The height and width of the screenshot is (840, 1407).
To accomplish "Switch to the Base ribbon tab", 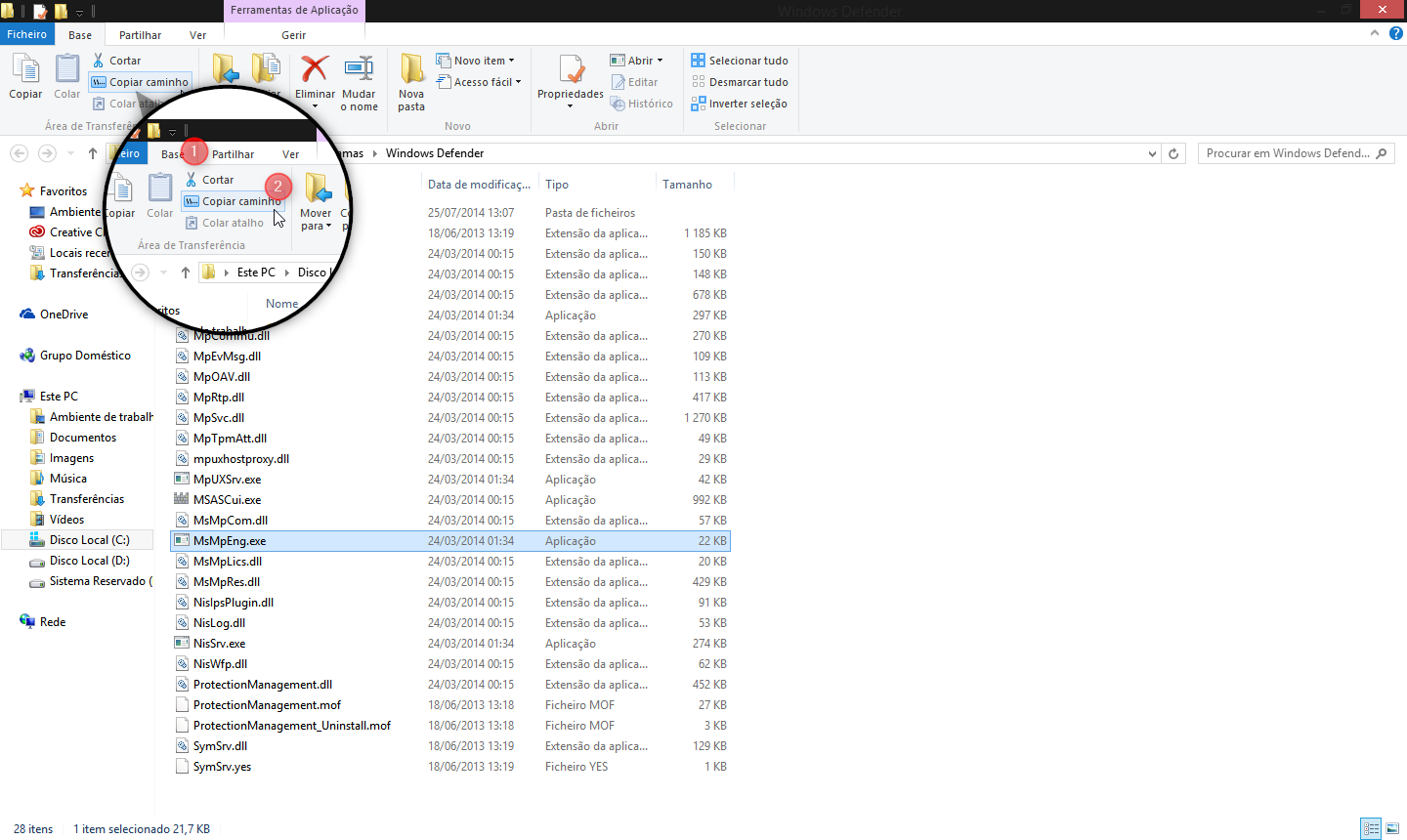I will [80, 35].
